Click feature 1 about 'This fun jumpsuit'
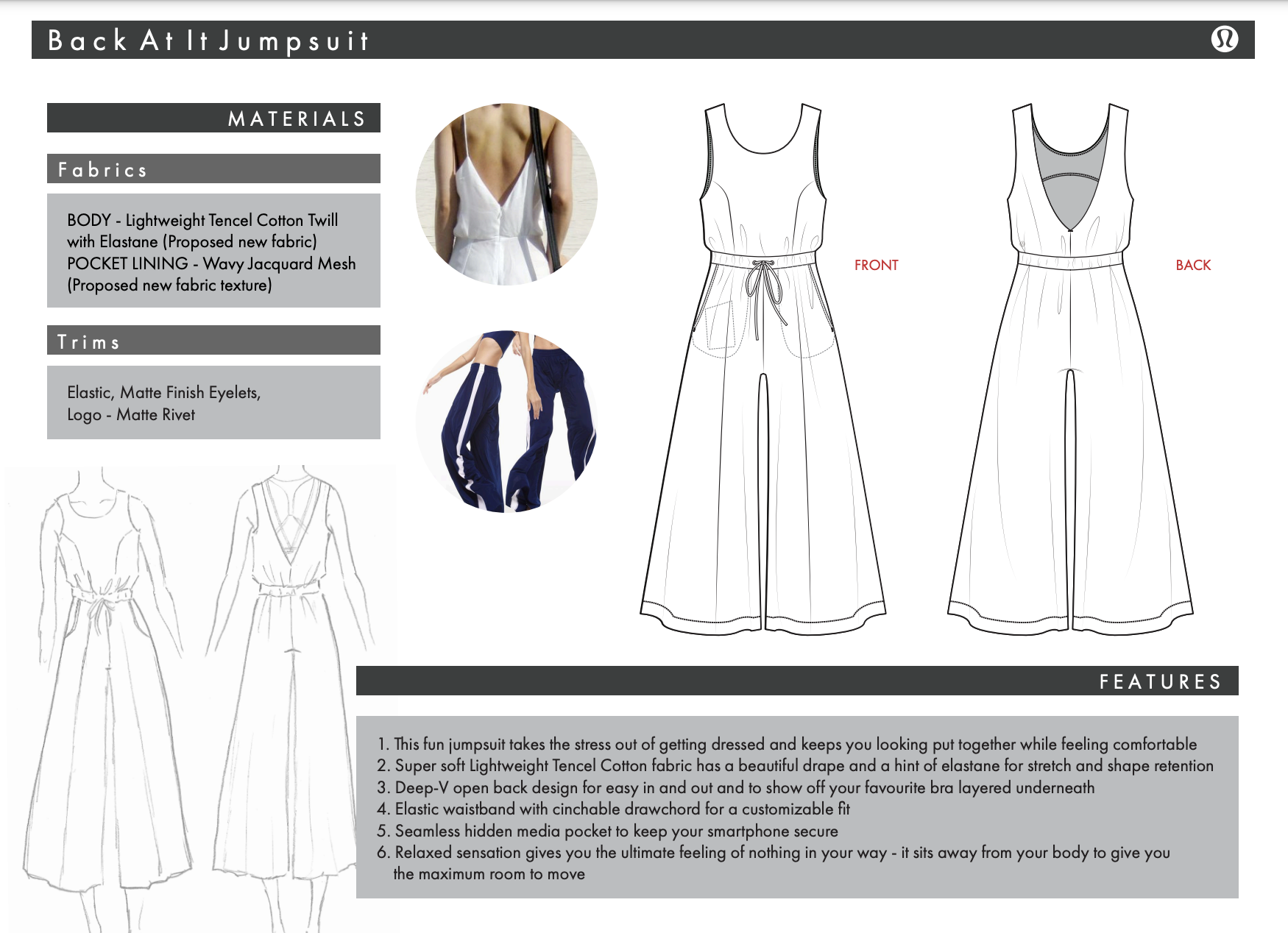This screenshot has height=933, width=1288. (787, 744)
